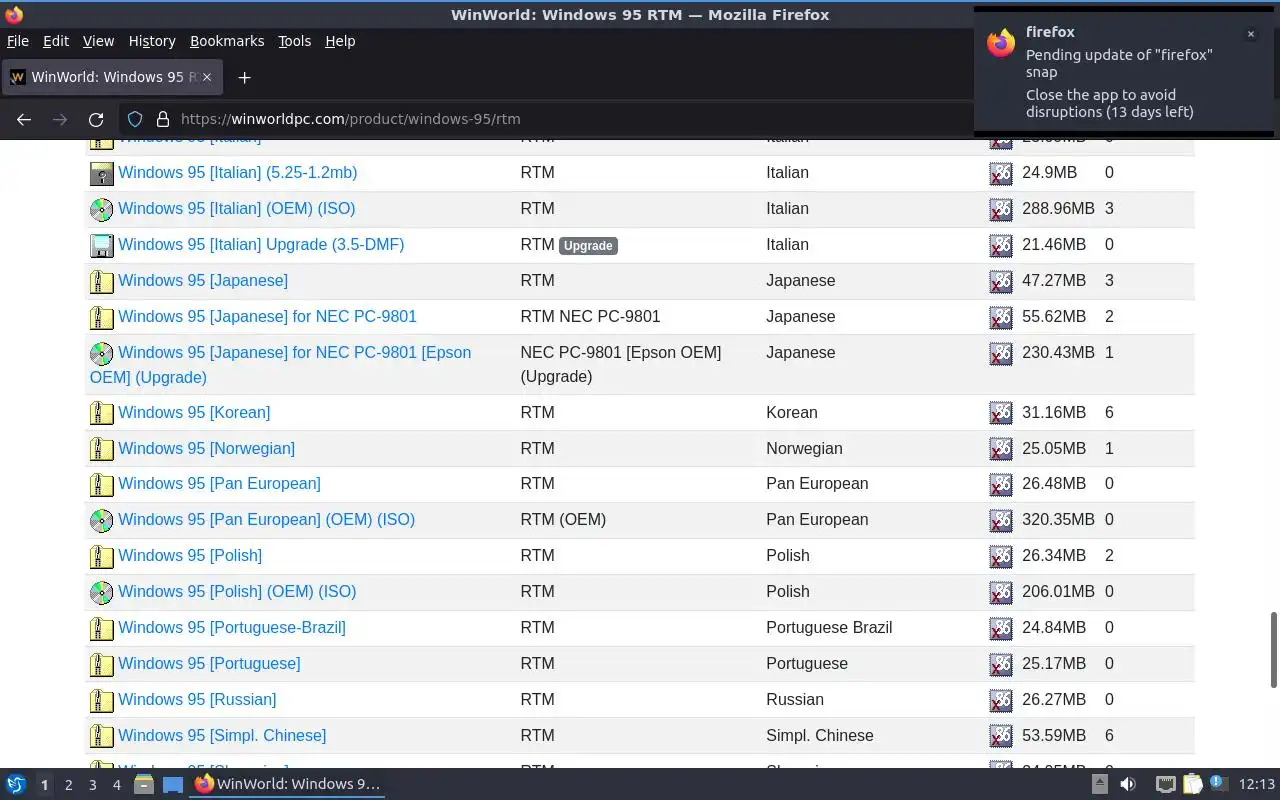1280x800 pixels.
Task: Show site info via padlock icon
Action: point(163,119)
